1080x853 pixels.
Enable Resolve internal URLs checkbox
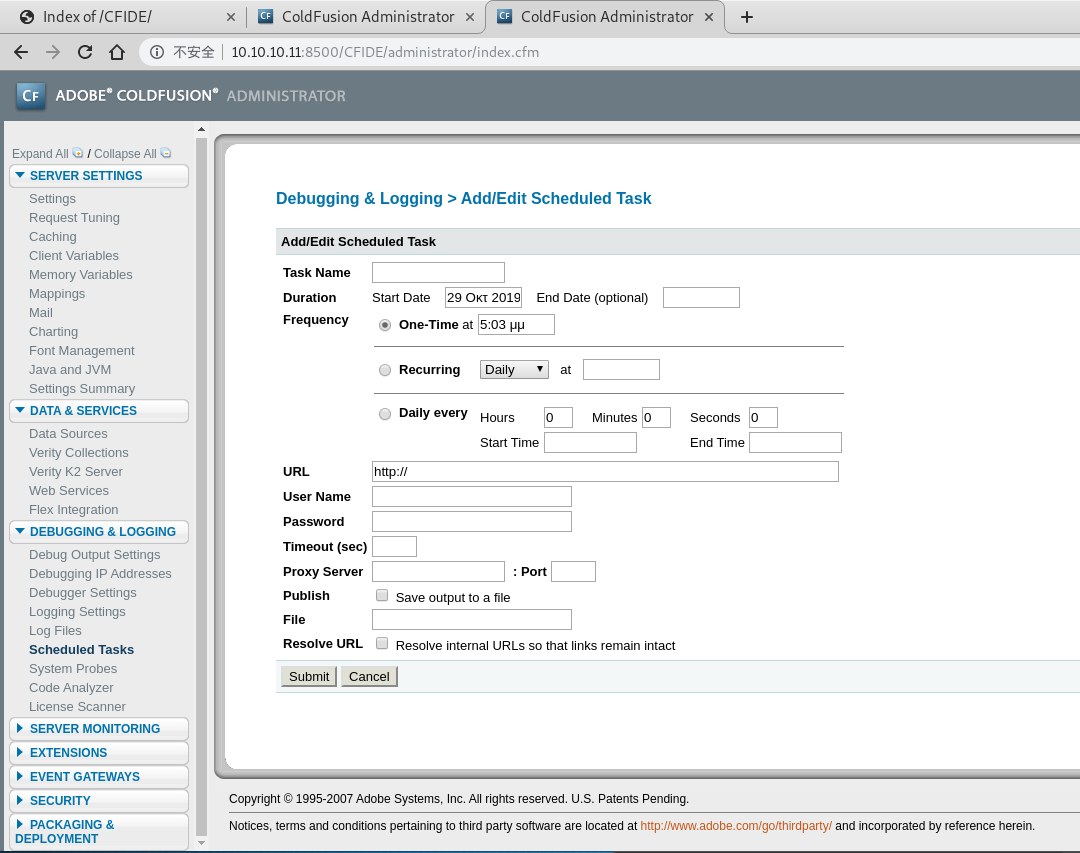(x=382, y=644)
